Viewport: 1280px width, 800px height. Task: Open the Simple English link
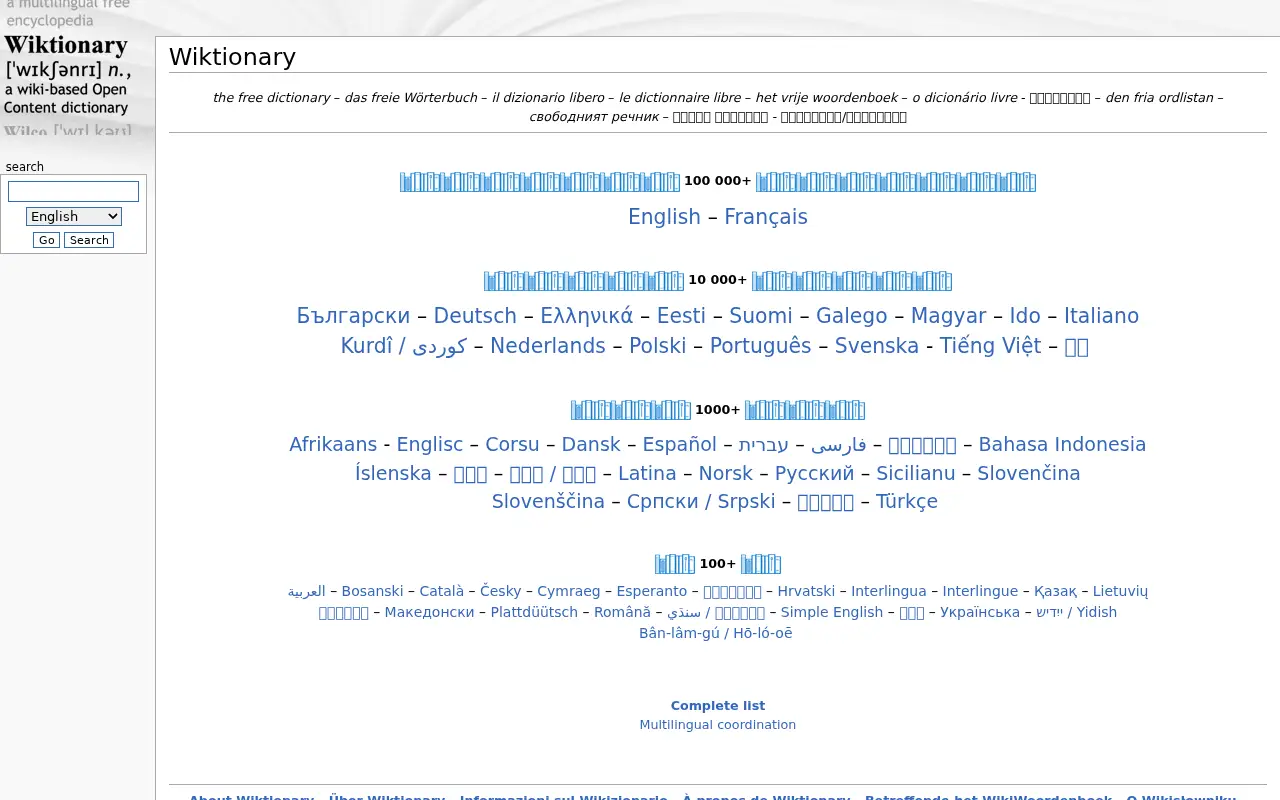click(832, 613)
